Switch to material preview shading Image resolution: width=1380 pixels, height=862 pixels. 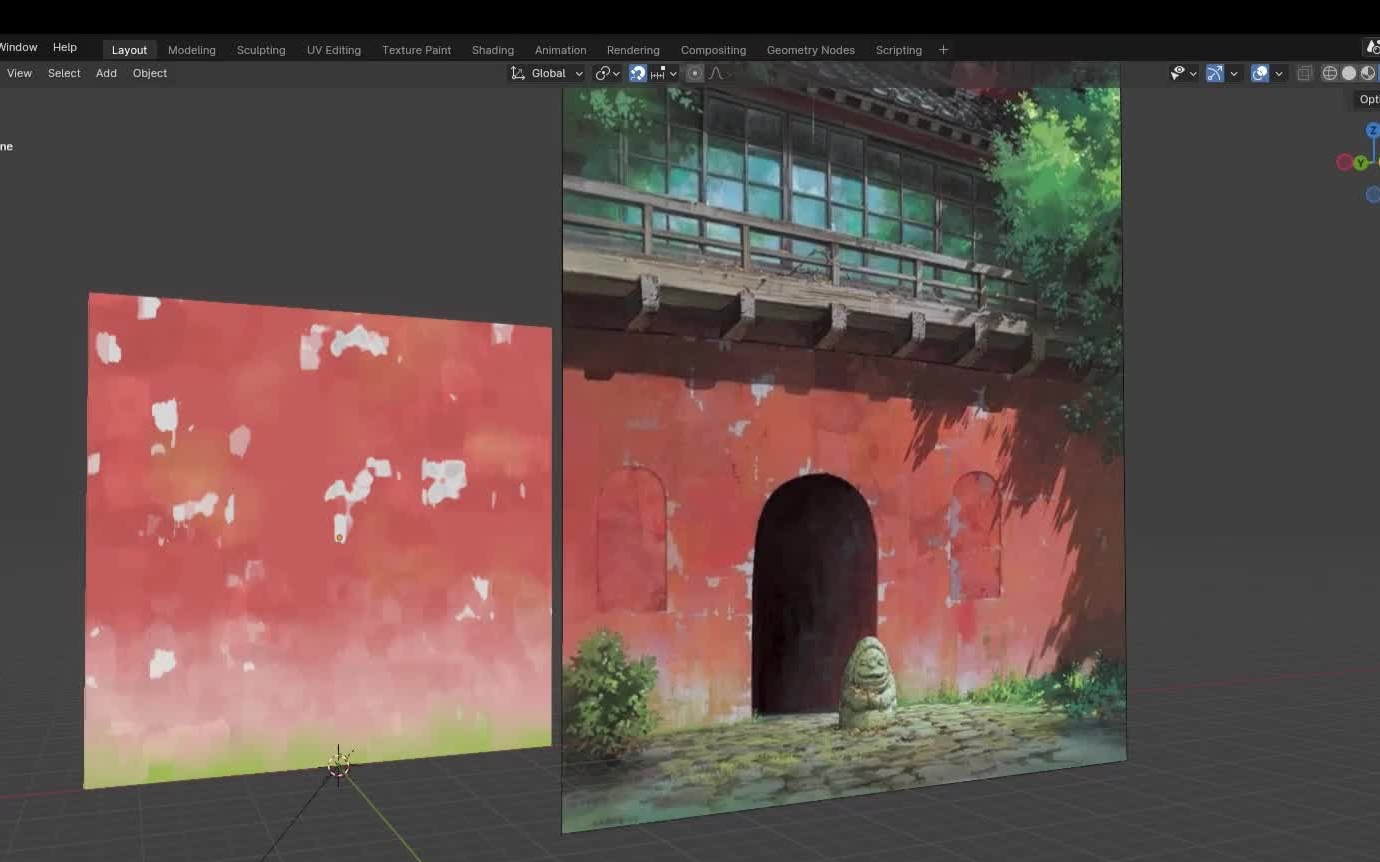[1367, 73]
